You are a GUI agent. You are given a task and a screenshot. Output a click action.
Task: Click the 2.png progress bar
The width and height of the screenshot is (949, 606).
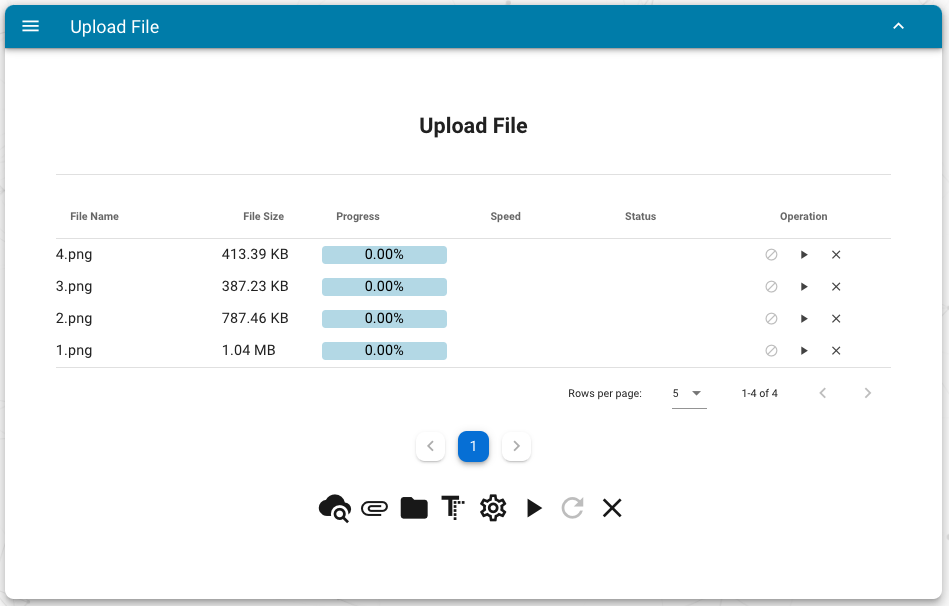[384, 319]
